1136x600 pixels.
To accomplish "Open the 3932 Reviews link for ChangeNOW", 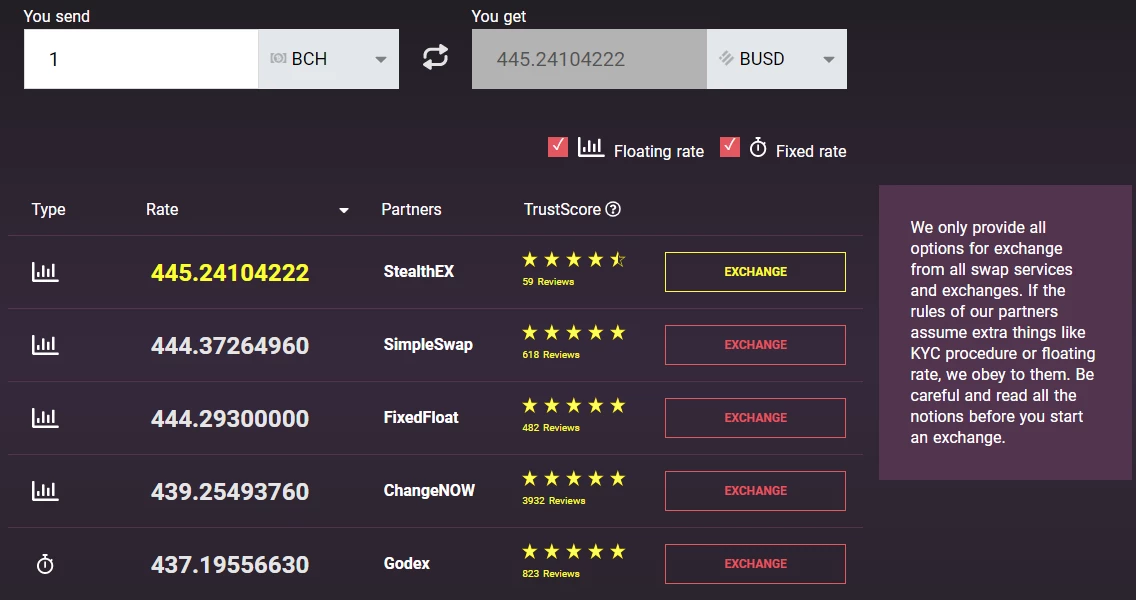I will coord(554,501).
